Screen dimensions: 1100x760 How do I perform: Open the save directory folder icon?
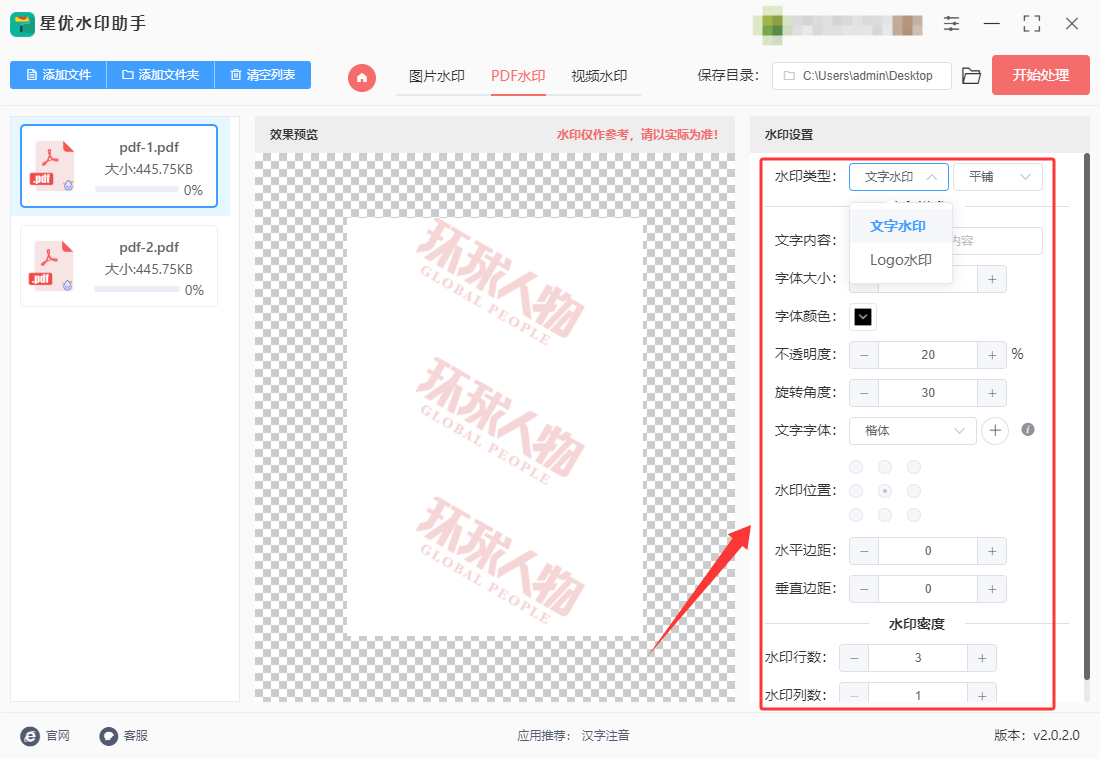(x=971, y=76)
